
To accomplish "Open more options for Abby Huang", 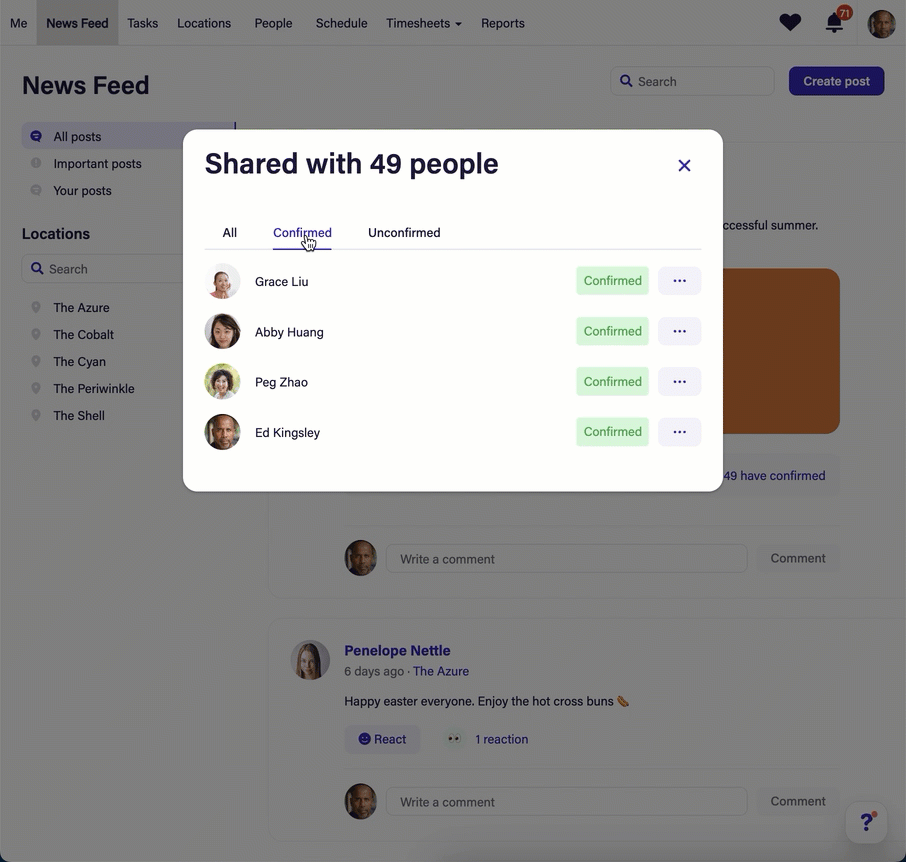I will [x=679, y=331].
